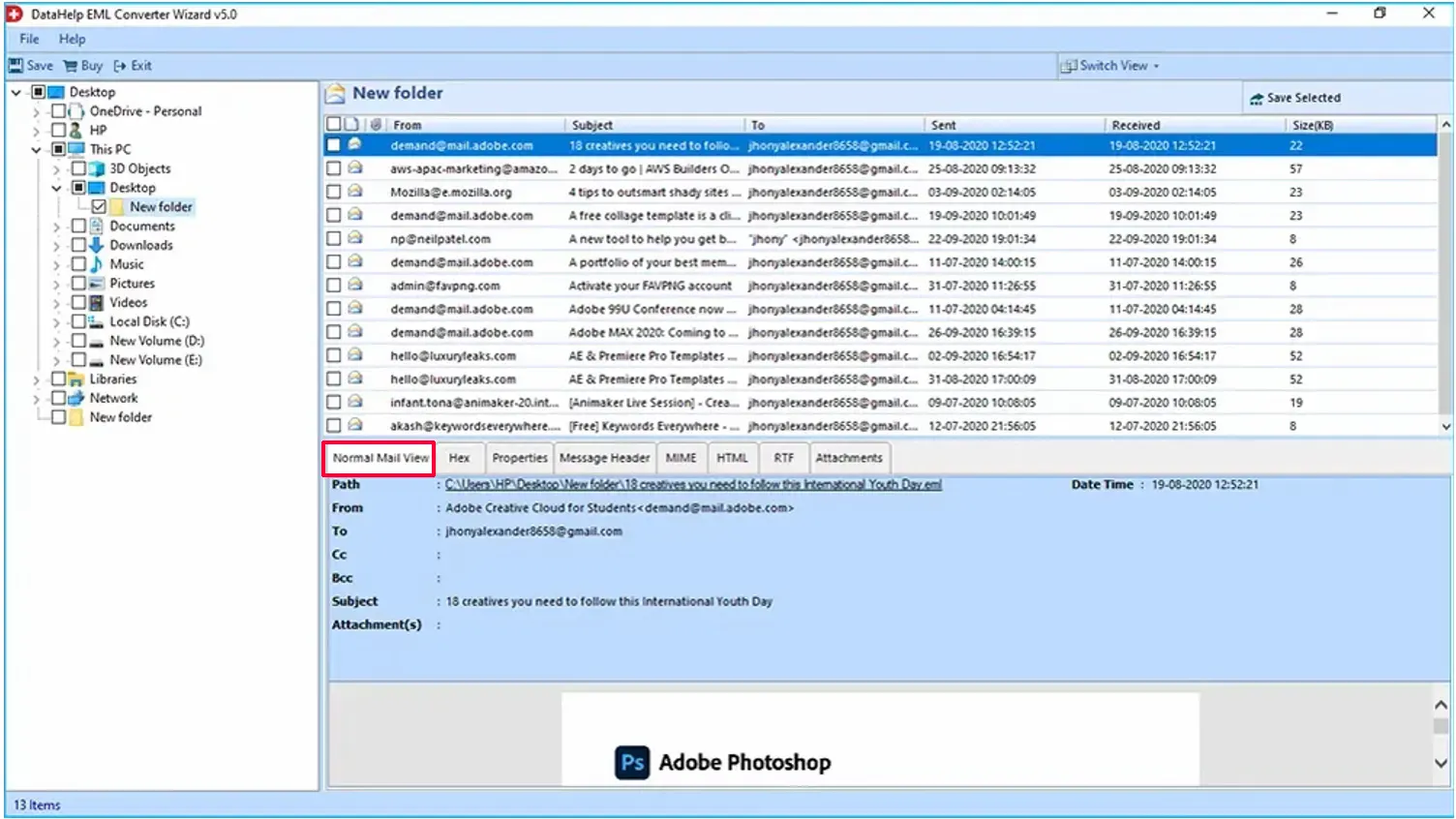1456x819 pixels.
Task: Check the box for the Animaker Live Session email
Action: pyautogui.click(x=334, y=402)
